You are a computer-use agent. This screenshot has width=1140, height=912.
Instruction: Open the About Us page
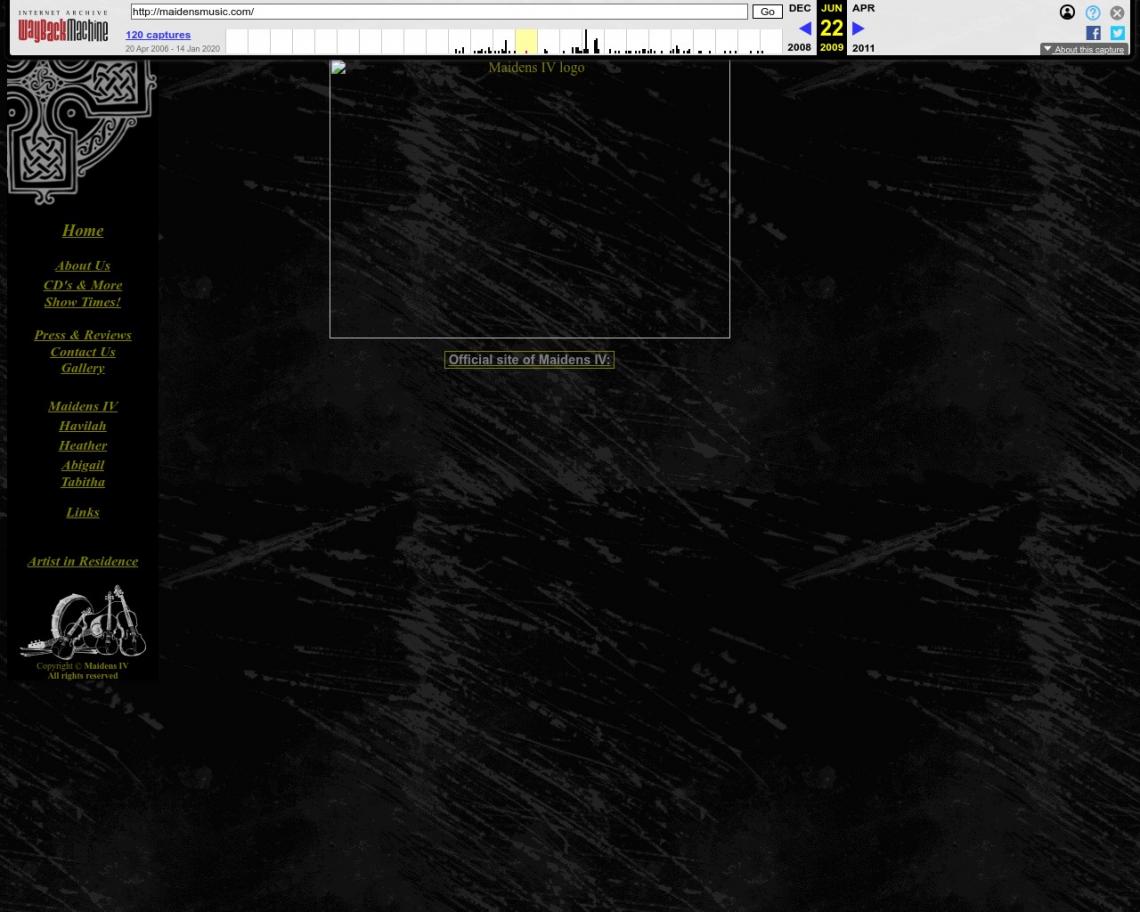coord(82,265)
